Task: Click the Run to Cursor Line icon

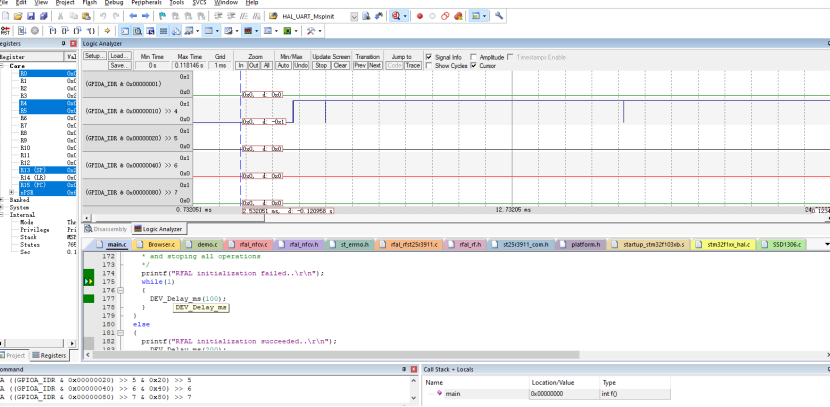Action: (91, 31)
